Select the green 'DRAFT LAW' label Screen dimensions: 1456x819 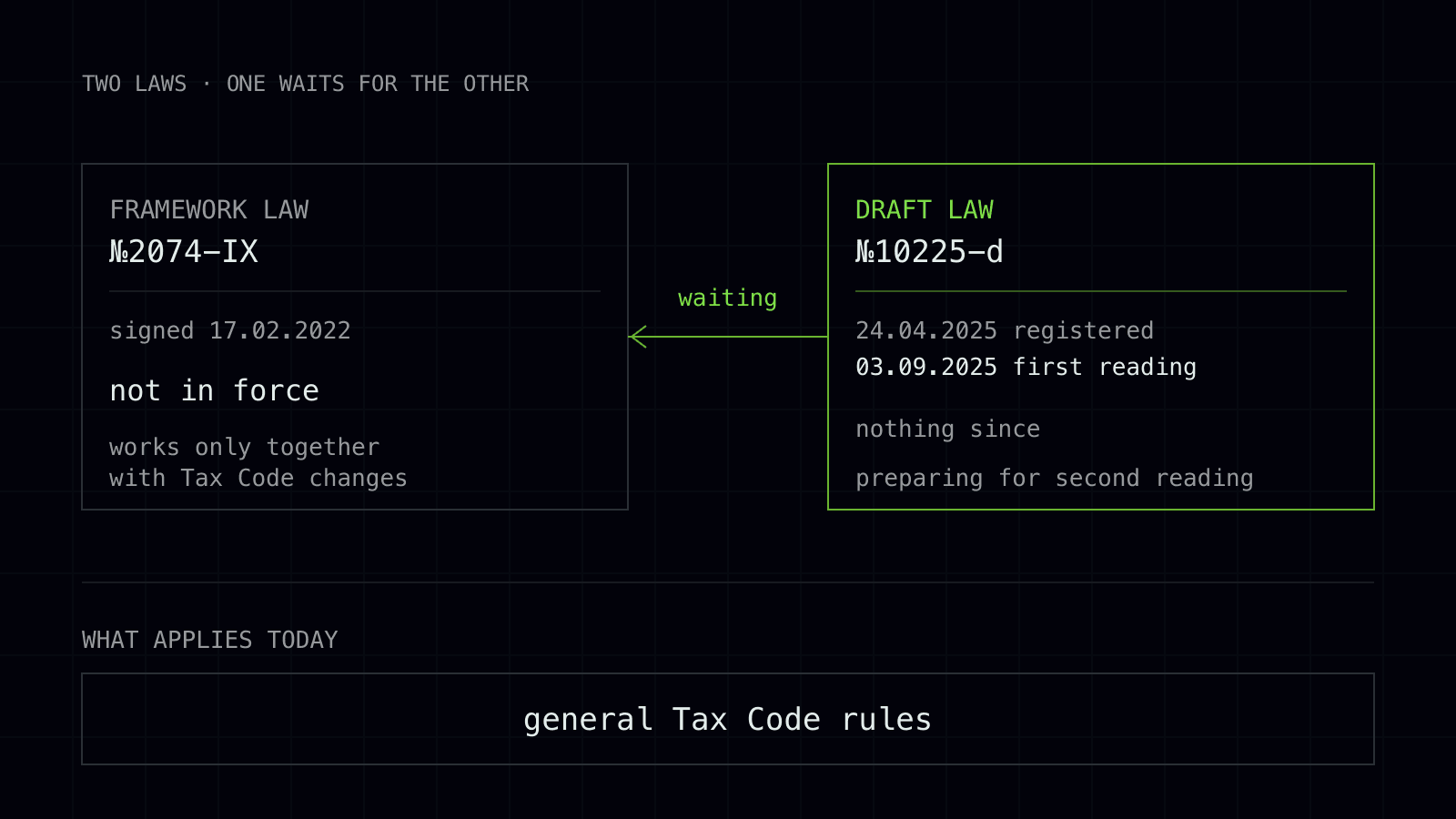pos(925,210)
